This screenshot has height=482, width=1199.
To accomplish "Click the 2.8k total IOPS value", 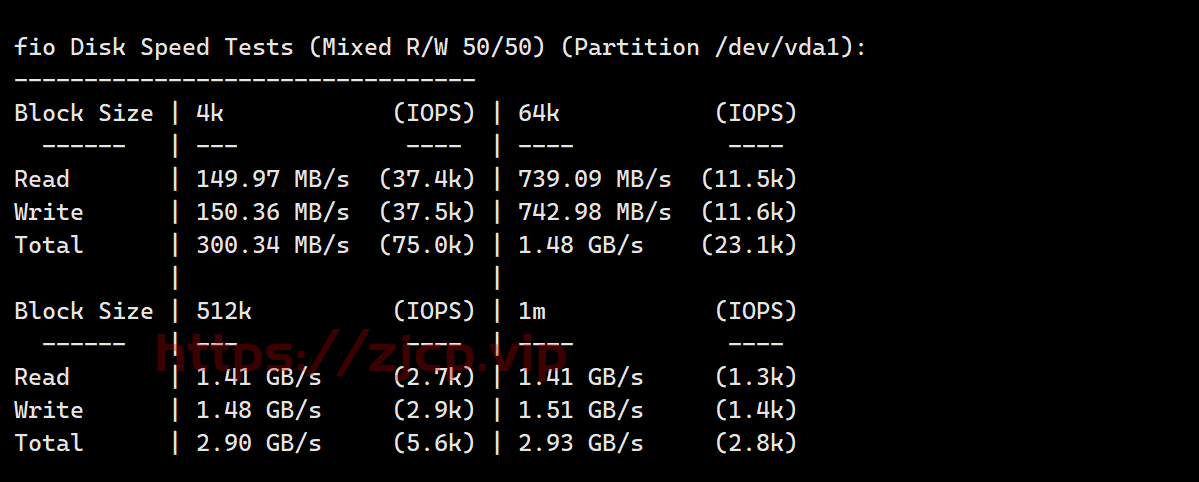I will tap(756, 444).
